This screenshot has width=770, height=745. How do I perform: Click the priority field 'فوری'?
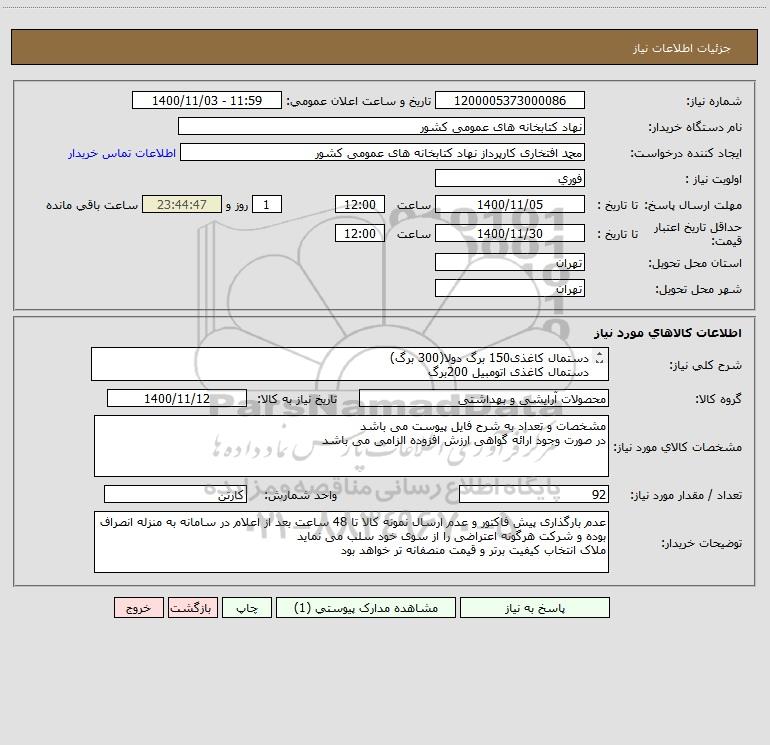coord(510,178)
